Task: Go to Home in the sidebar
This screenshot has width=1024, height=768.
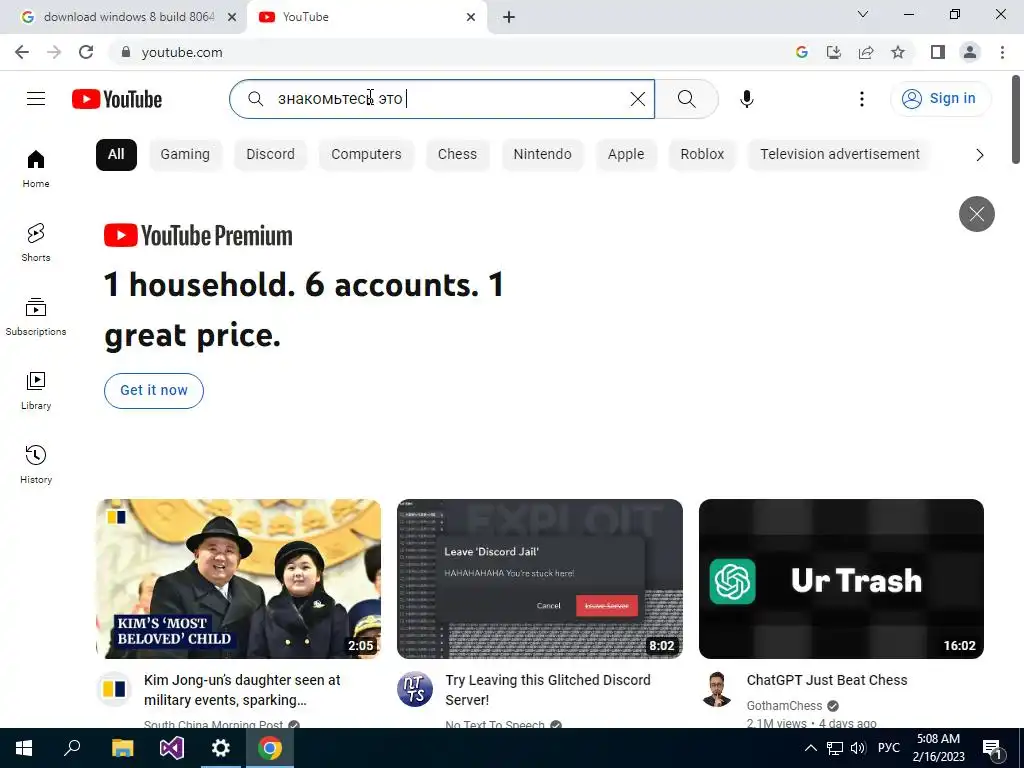Action: 36,168
